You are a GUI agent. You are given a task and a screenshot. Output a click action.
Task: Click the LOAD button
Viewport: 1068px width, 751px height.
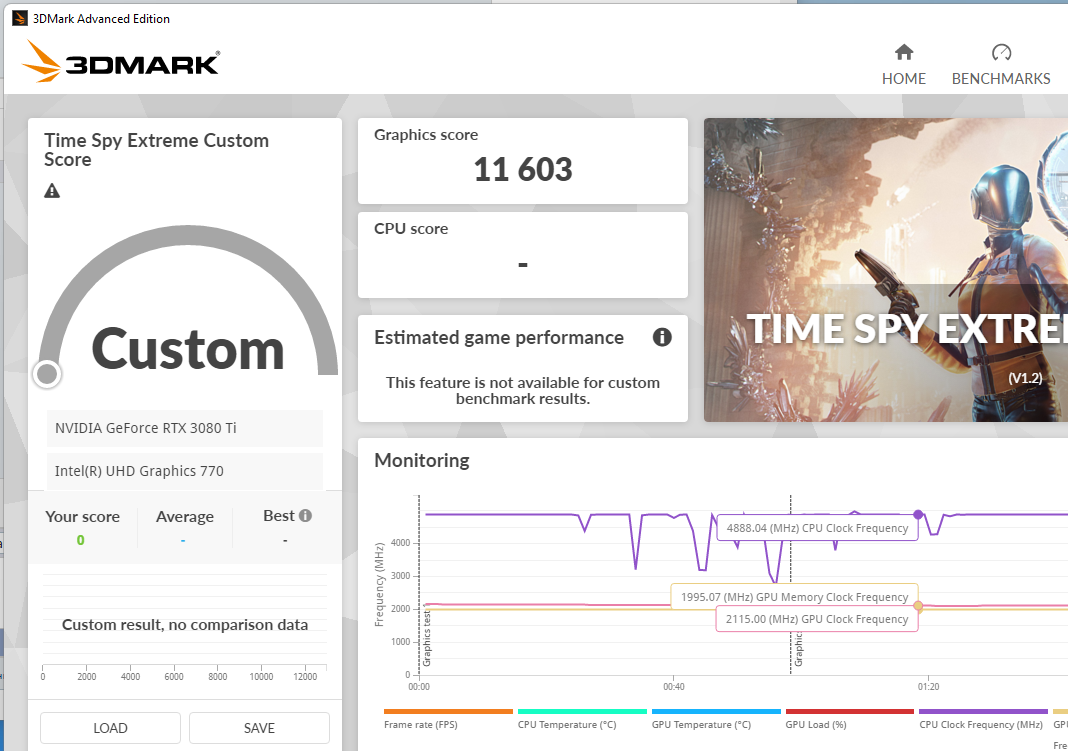point(110,728)
